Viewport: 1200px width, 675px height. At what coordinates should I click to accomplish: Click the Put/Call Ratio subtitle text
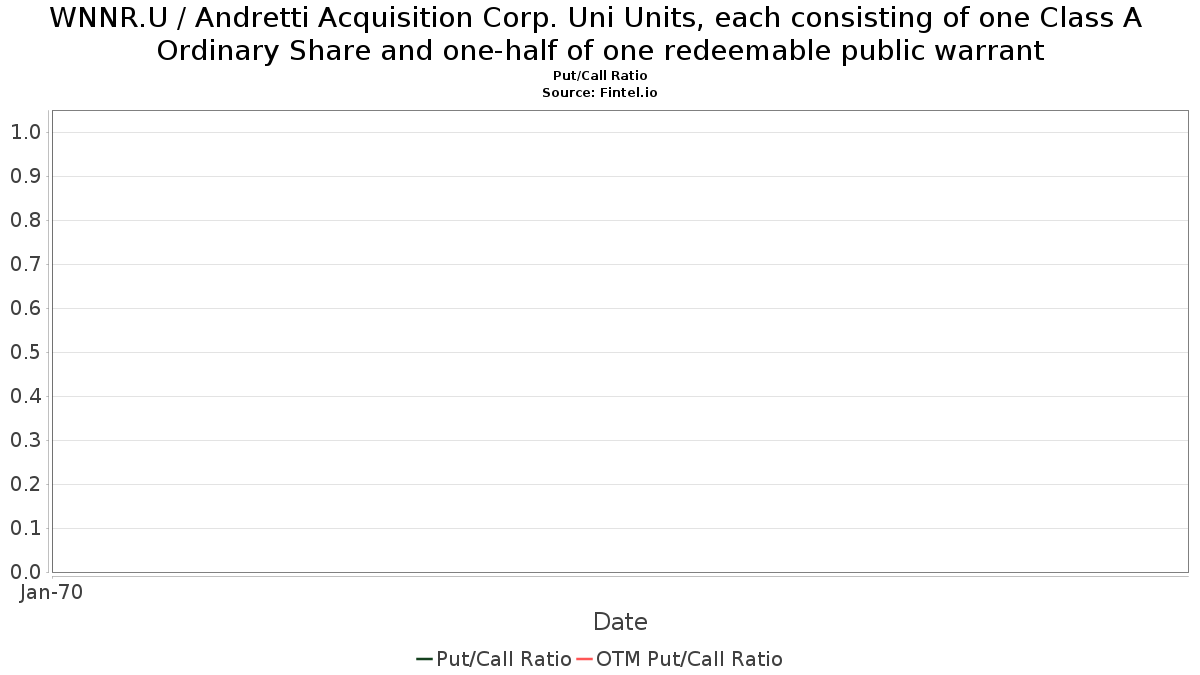coord(600,76)
